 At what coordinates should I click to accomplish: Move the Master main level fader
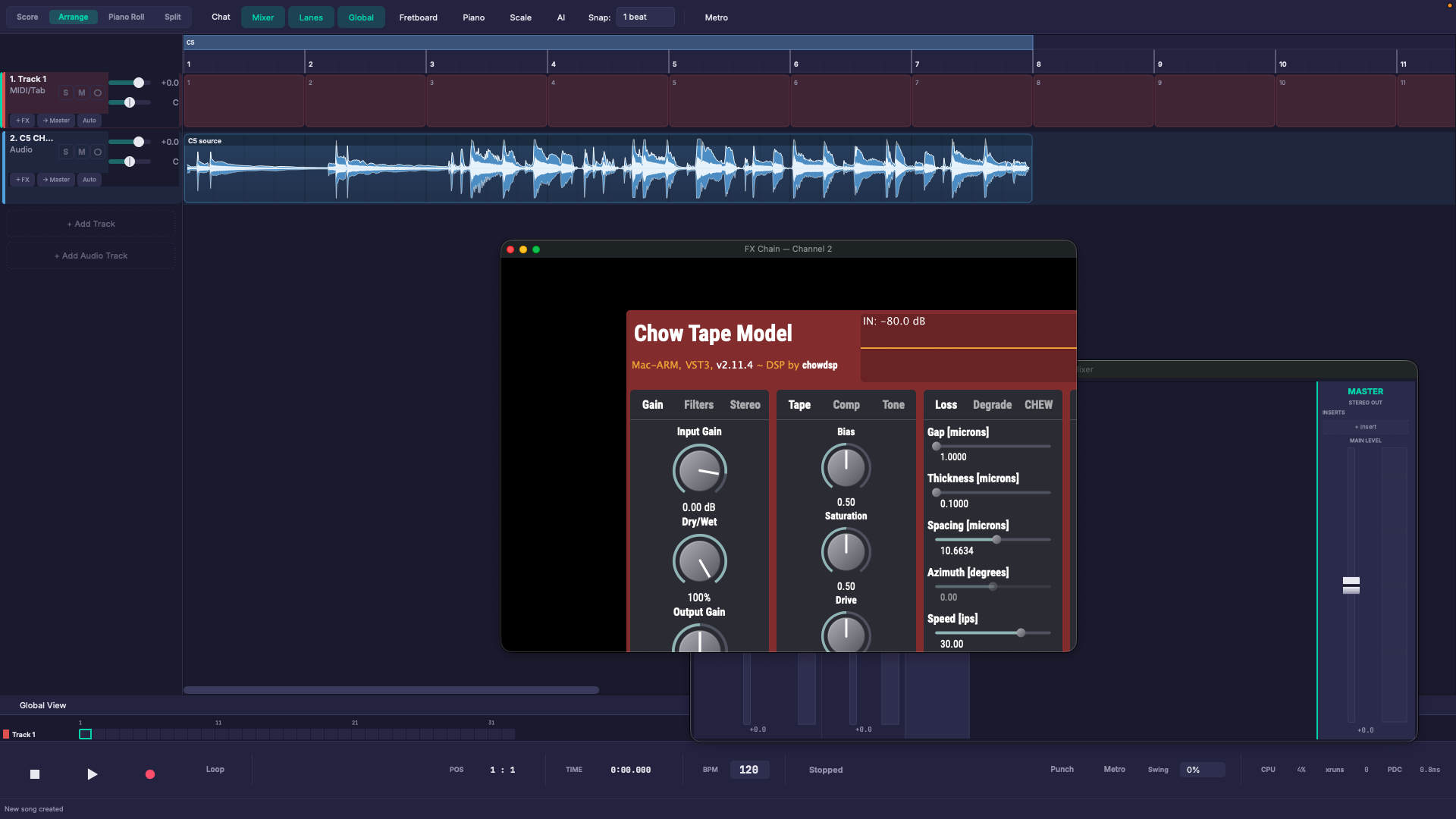click(x=1351, y=585)
